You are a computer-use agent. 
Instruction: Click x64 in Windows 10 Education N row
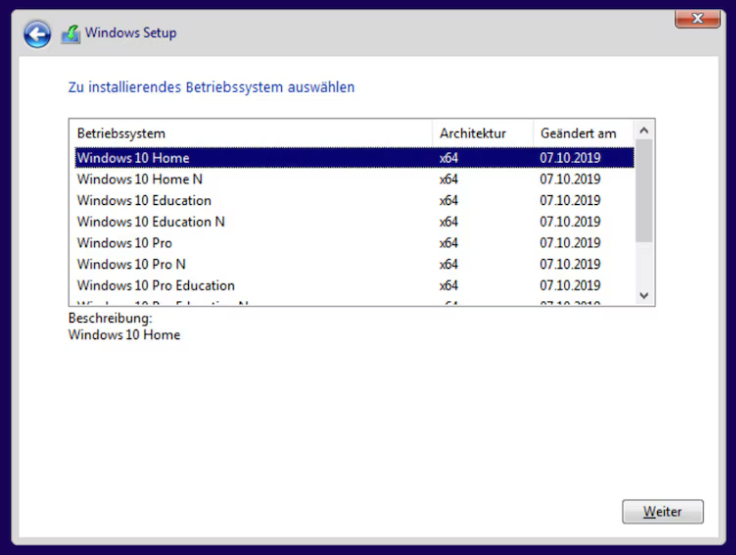449,222
